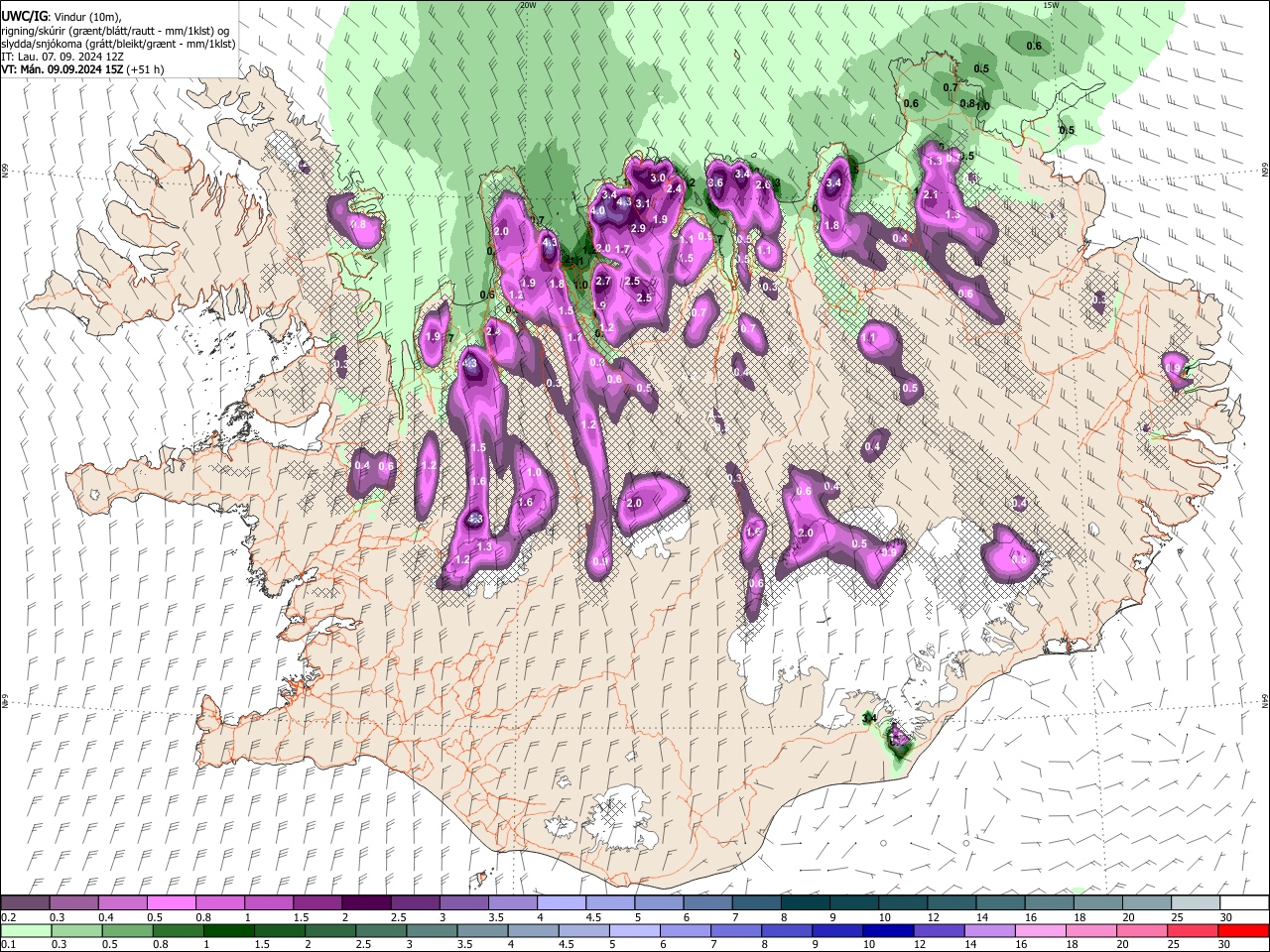This screenshot has height=952, width=1270.
Task: Click bright red lower legend swatch after 30
Action: pos(1244,931)
